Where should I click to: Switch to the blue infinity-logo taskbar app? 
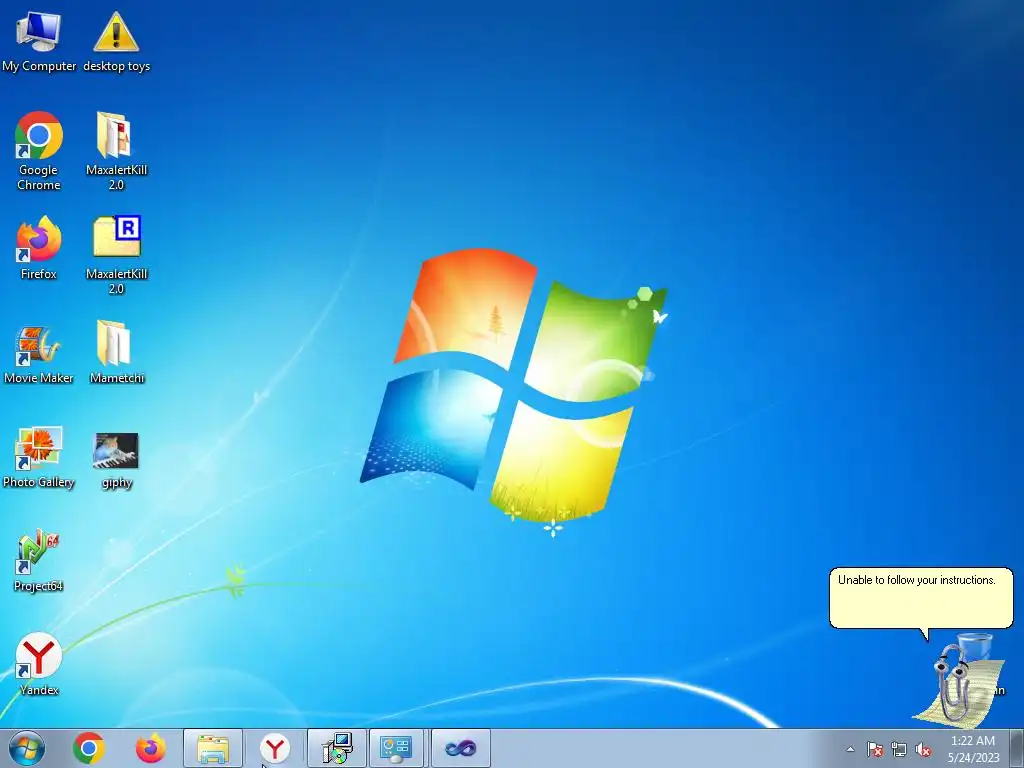(x=460, y=748)
